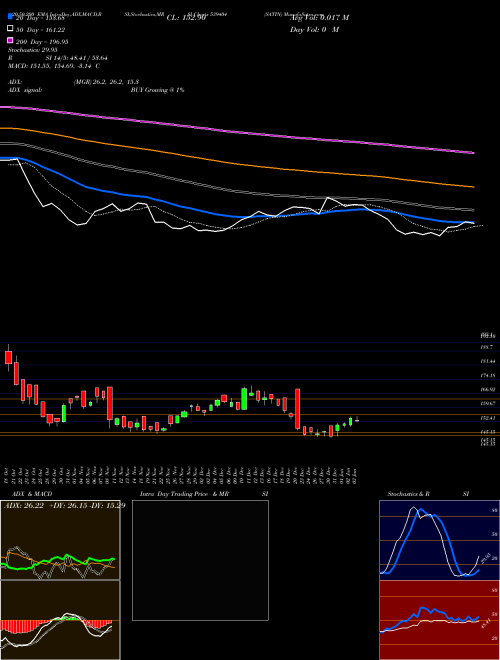This screenshot has height=660, width=500.
Task: Click the 'ADX signal:' label
Action: click(x=25, y=90)
